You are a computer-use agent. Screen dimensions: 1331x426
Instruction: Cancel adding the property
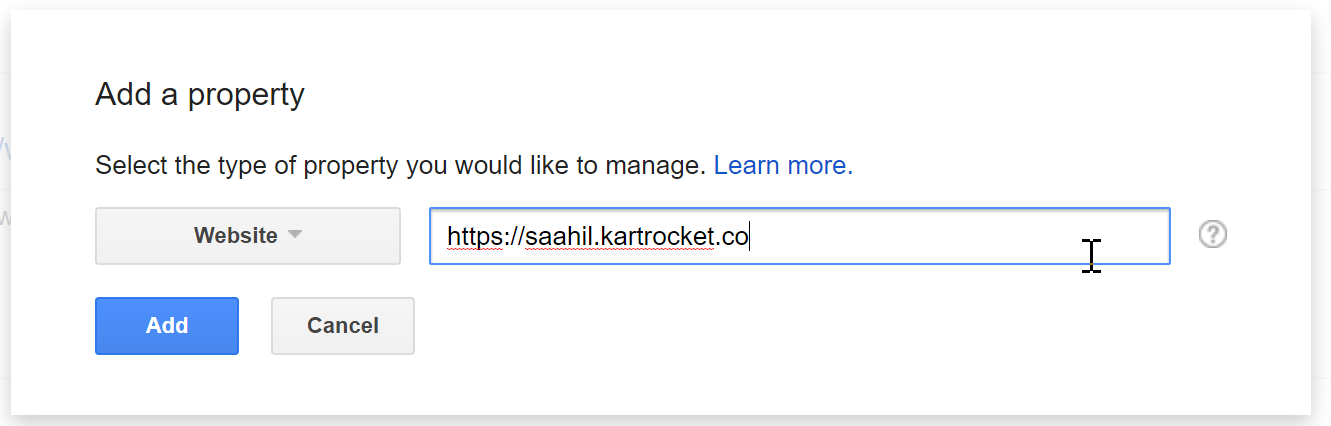pyautogui.click(x=343, y=326)
